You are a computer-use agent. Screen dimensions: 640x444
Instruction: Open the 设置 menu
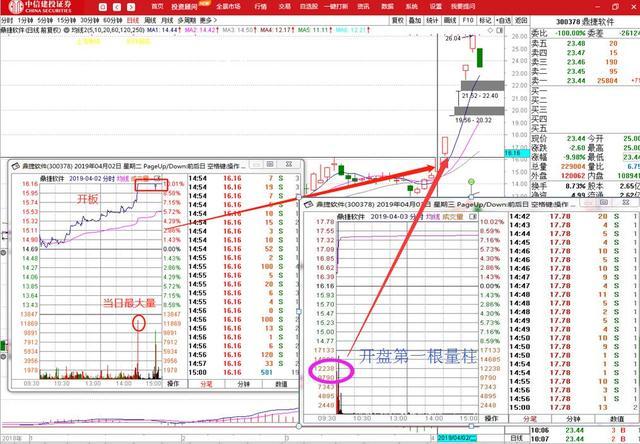436,7
